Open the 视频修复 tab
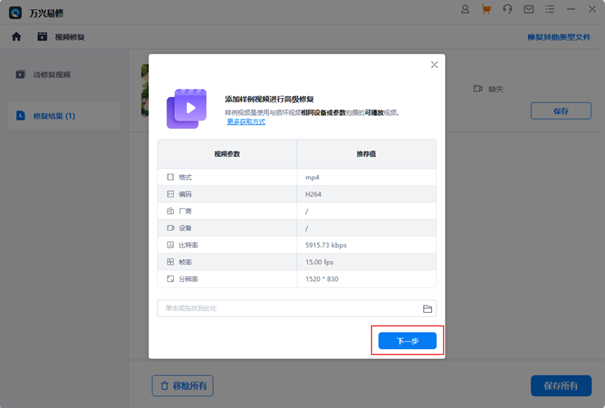This screenshot has width=605, height=408. pos(61,37)
